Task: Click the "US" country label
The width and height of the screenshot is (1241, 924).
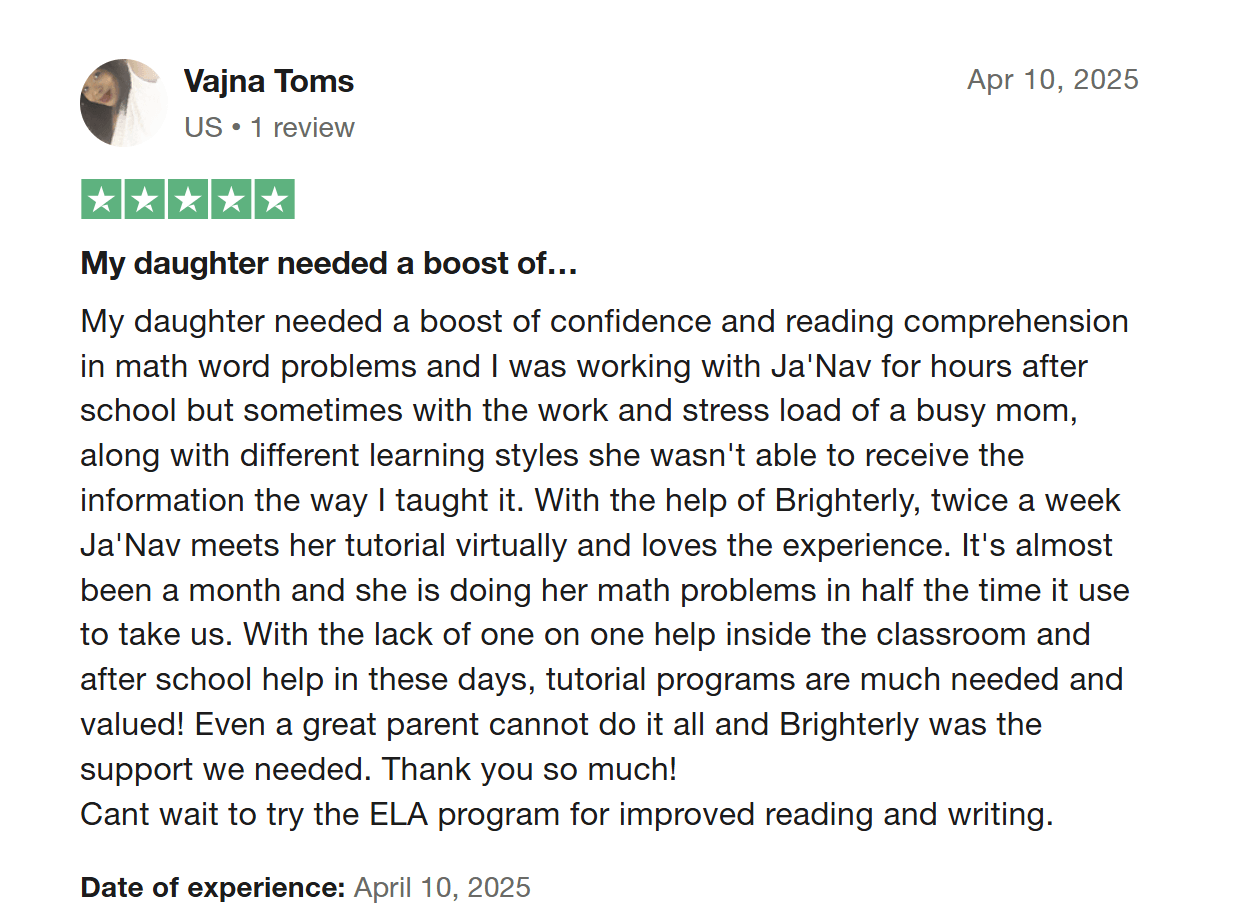Action: (x=203, y=128)
